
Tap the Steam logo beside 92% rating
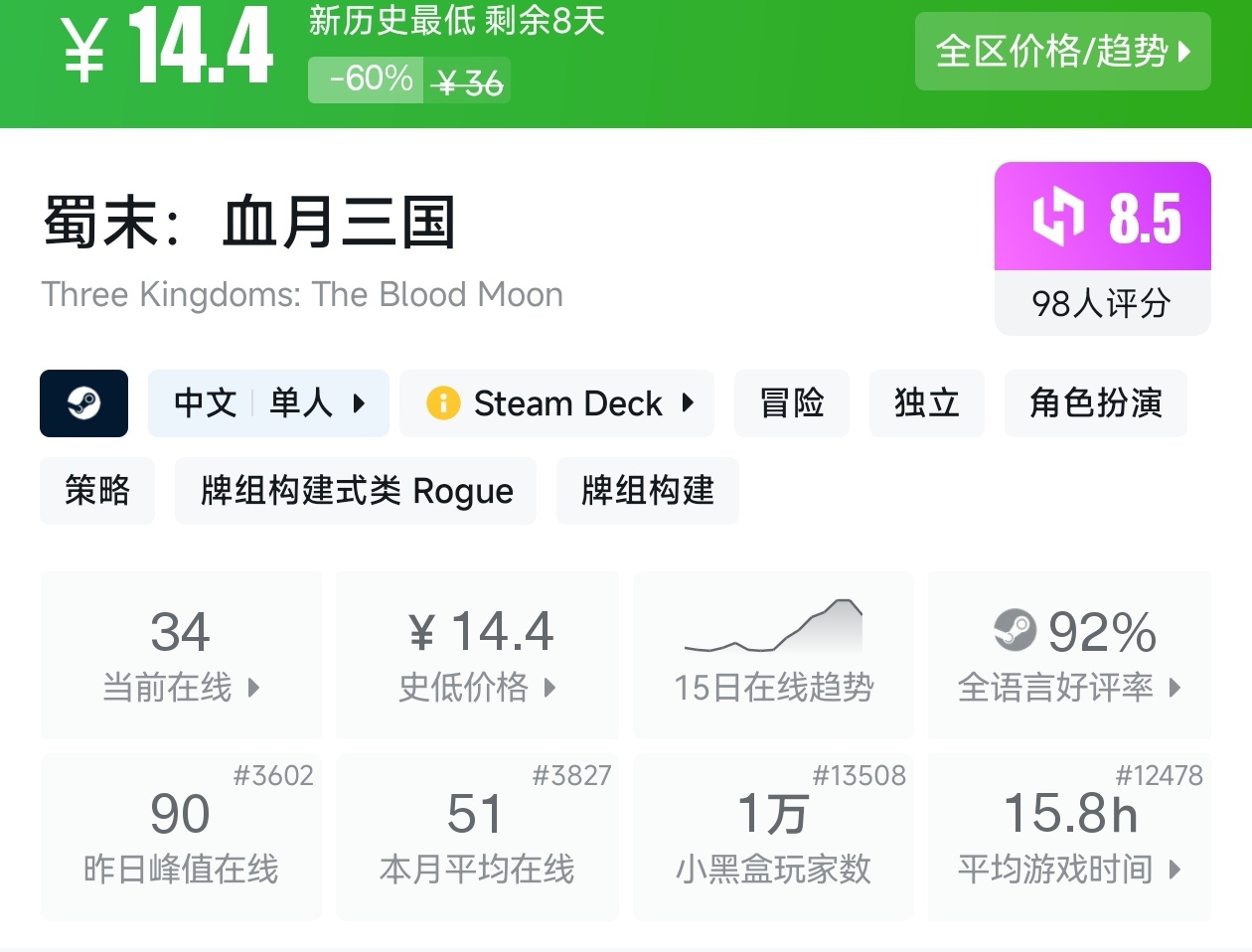coord(1015,630)
